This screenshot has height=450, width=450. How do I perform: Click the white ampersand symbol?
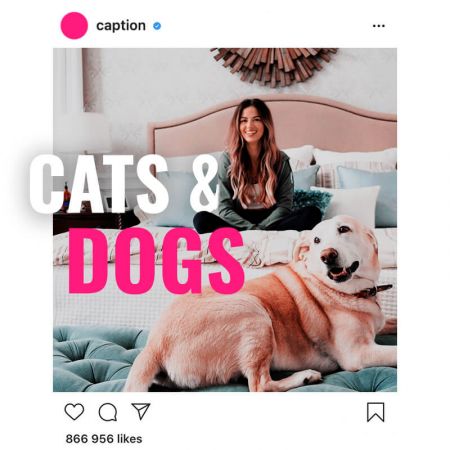(205, 183)
